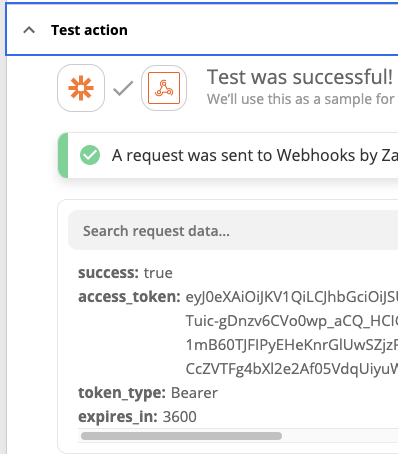Click the gray checkmark between app icons
The height and width of the screenshot is (454, 398).
click(x=123, y=88)
